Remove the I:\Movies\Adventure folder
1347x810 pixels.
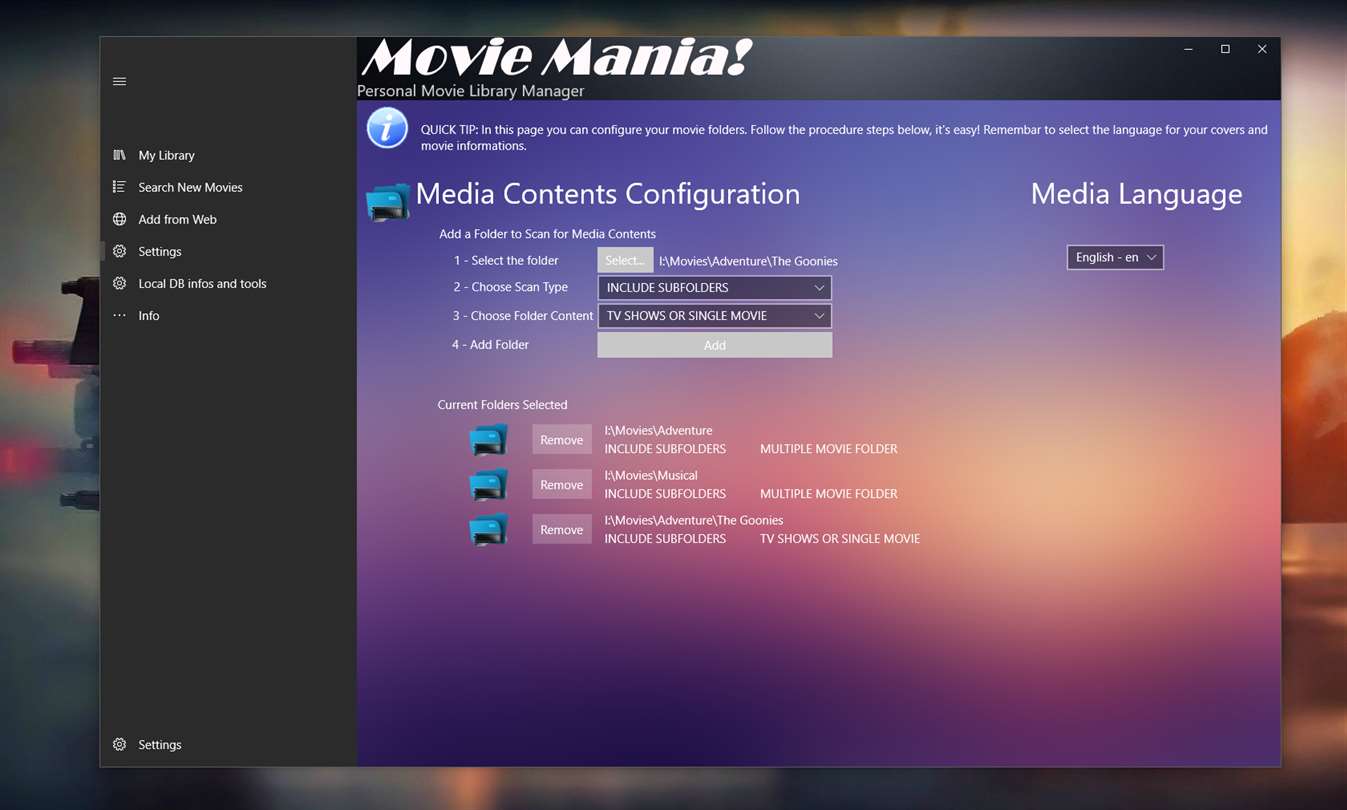pos(562,440)
